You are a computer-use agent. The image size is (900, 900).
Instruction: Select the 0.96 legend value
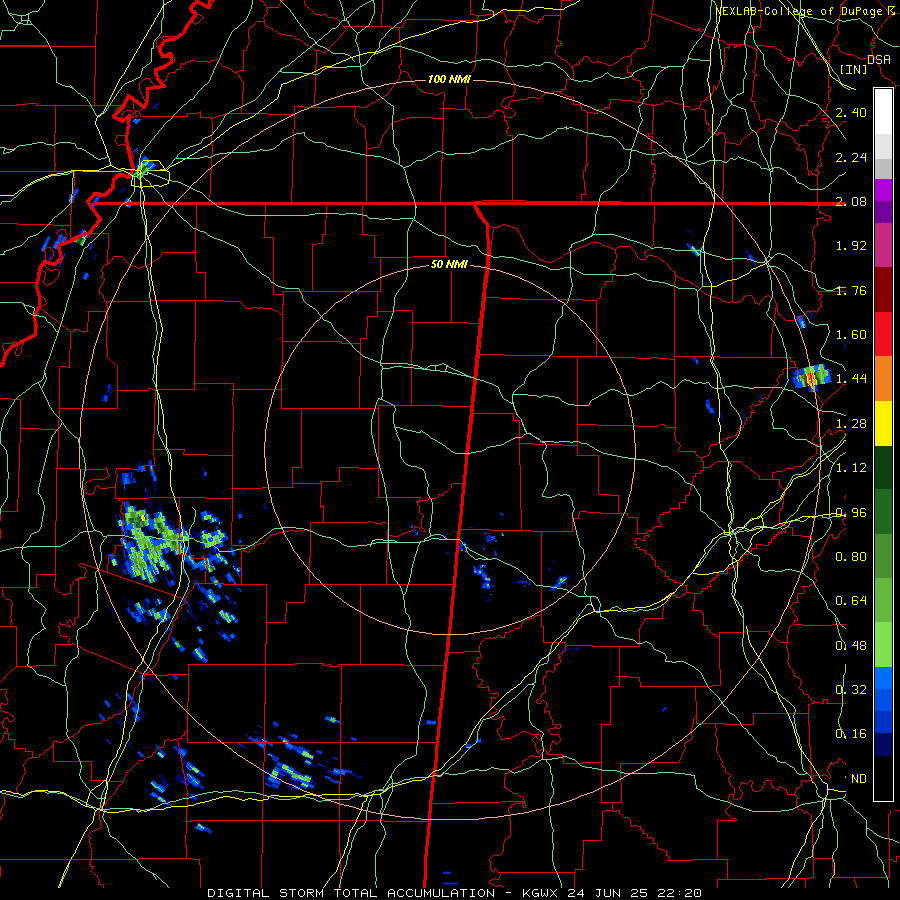pos(851,513)
